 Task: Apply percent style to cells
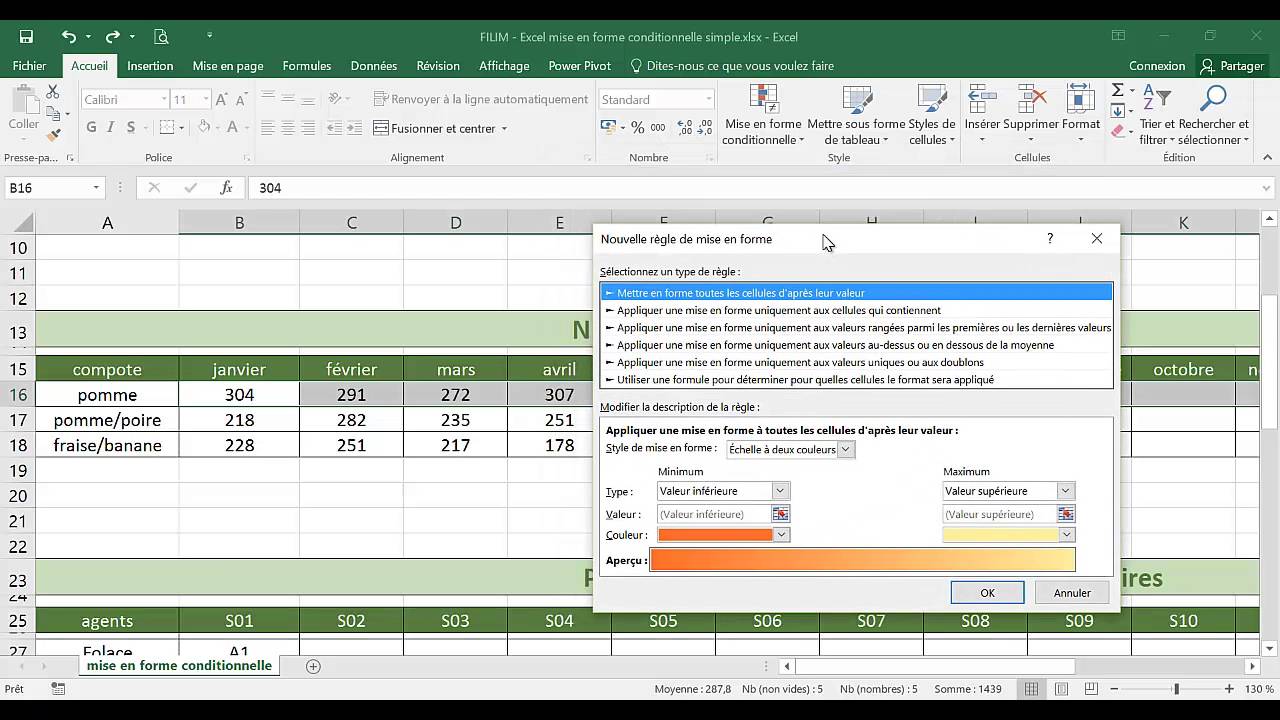(x=637, y=128)
